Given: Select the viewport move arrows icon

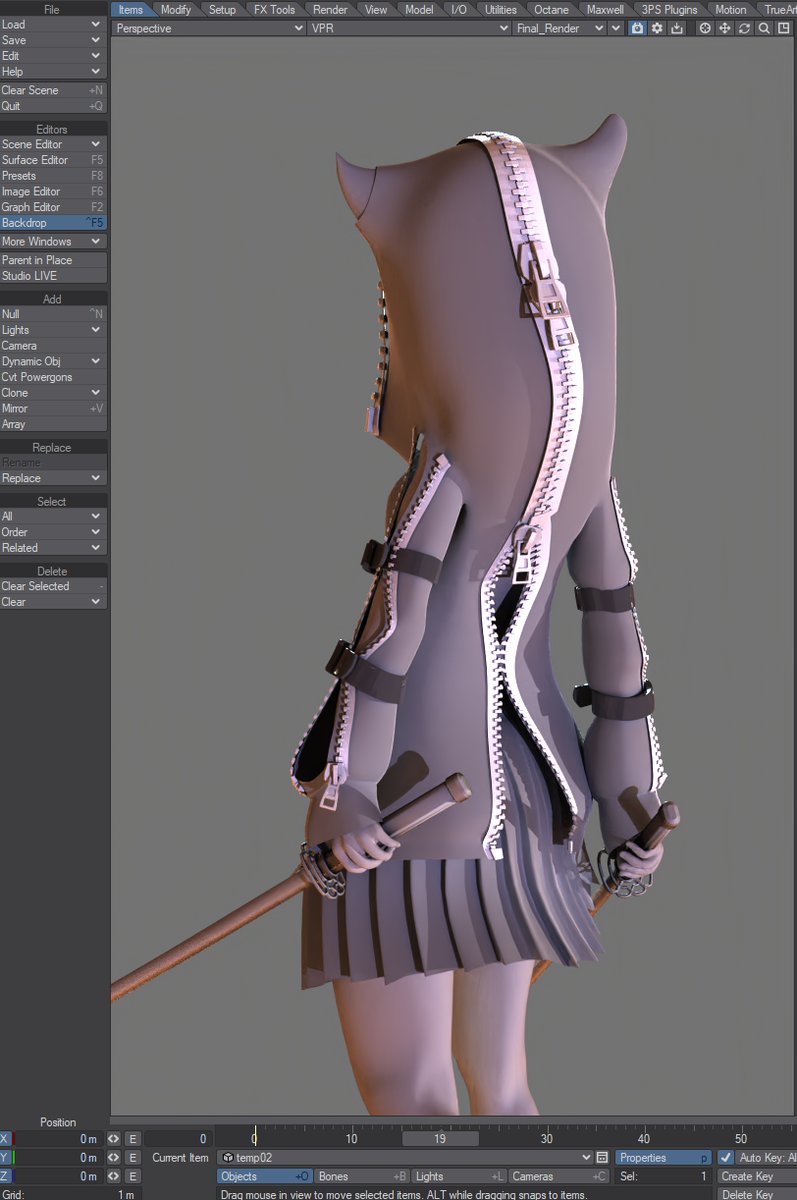Looking at the screenshot, I should click(x=725, y=28).
